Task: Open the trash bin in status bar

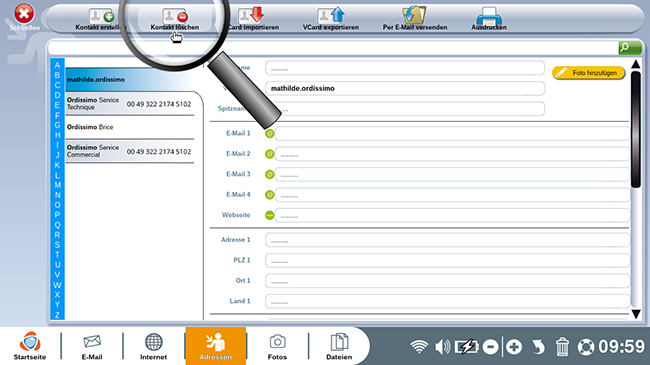Action: pyautogui.click(x=562, y=347)
